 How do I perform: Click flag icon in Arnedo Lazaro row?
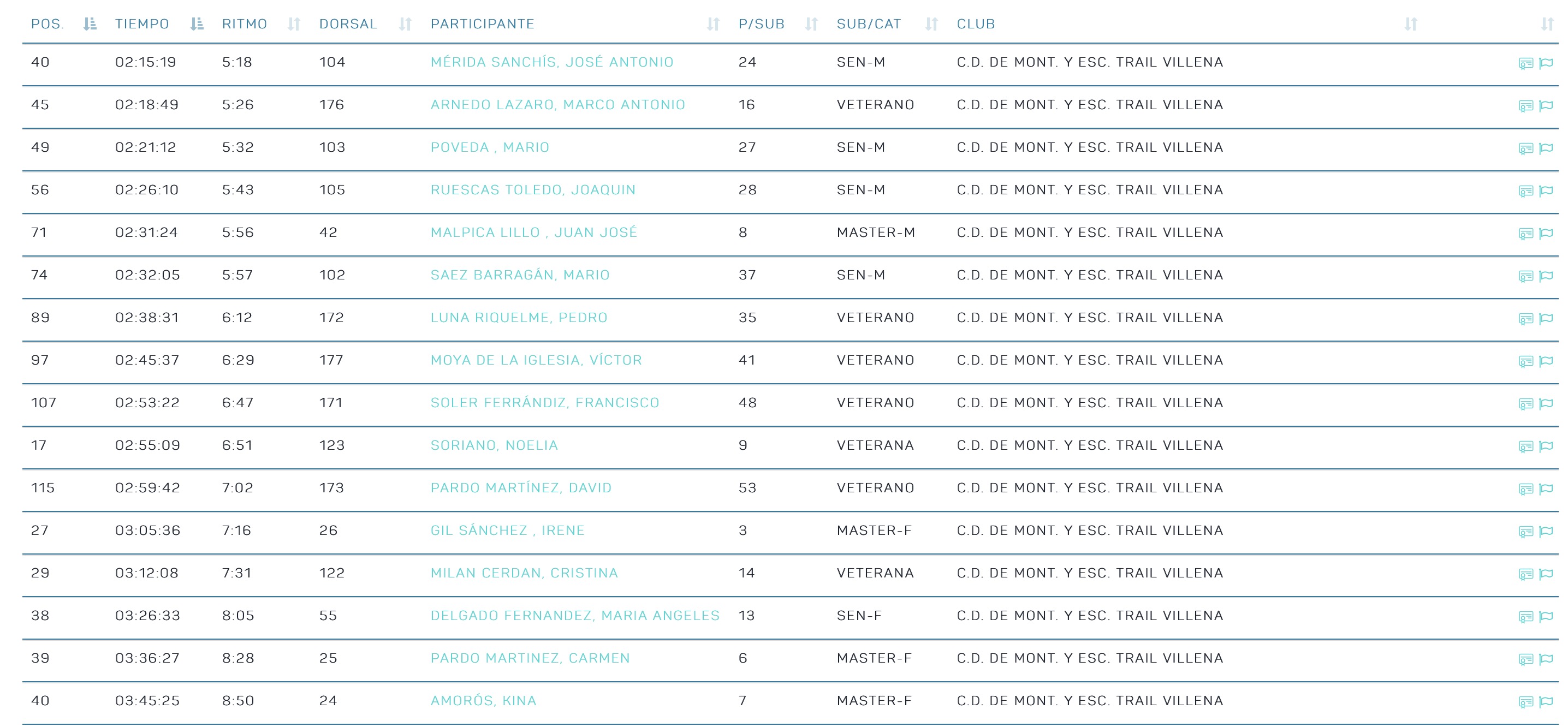point(1546,106)
